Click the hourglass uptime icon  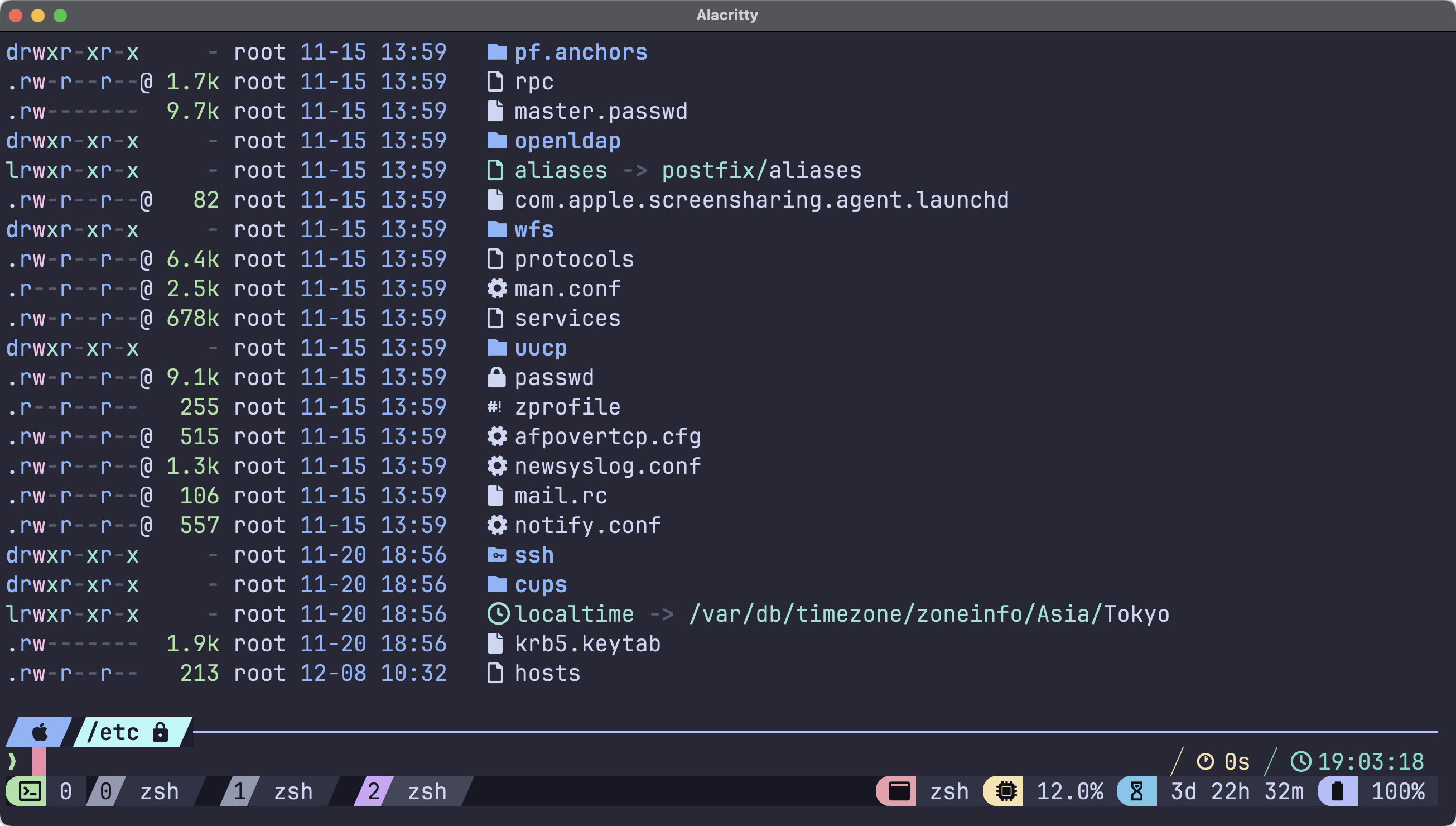(1136, 791)
